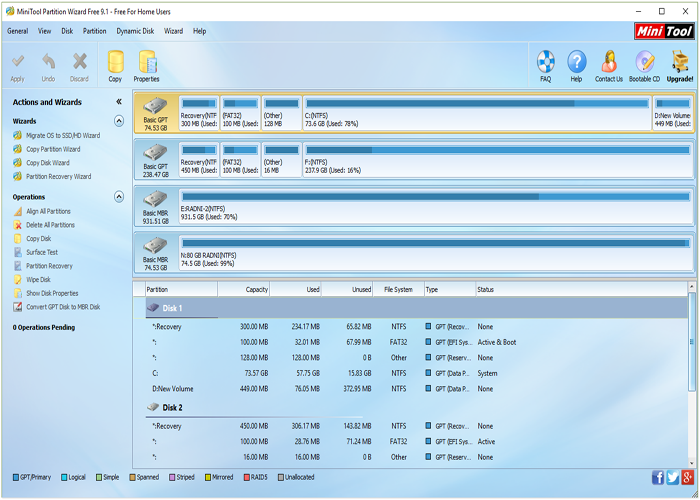Click the GPT/Primary legend color swatch

tap(16, 477)
